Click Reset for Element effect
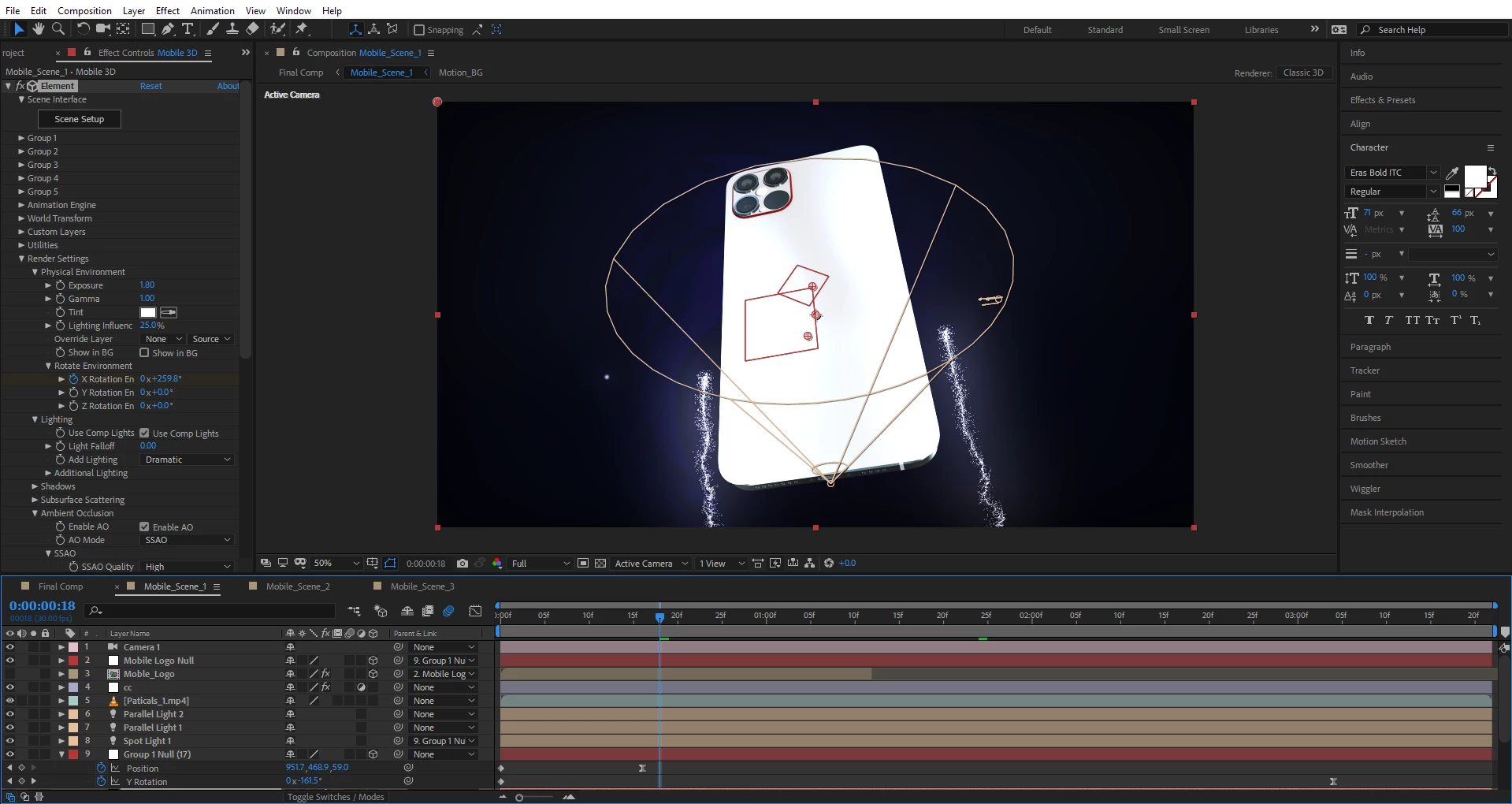 pos(150,86)
